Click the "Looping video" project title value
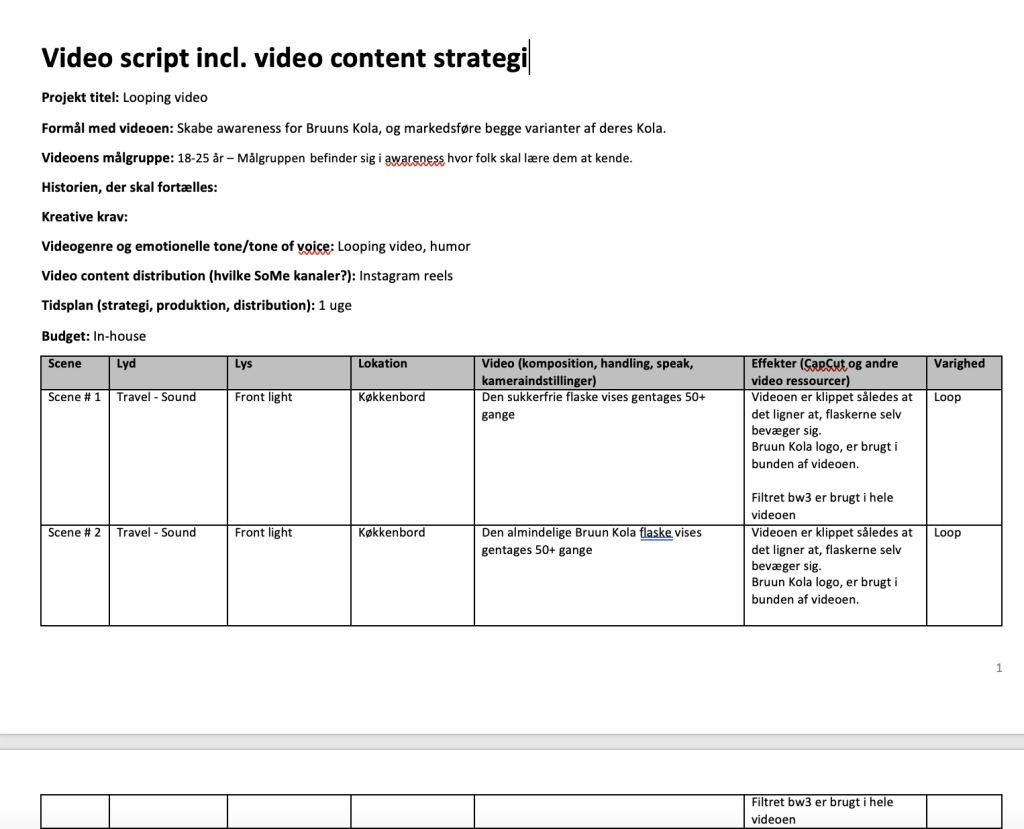Viewport: 1024px width, 829px height. [x=165, y=97]
